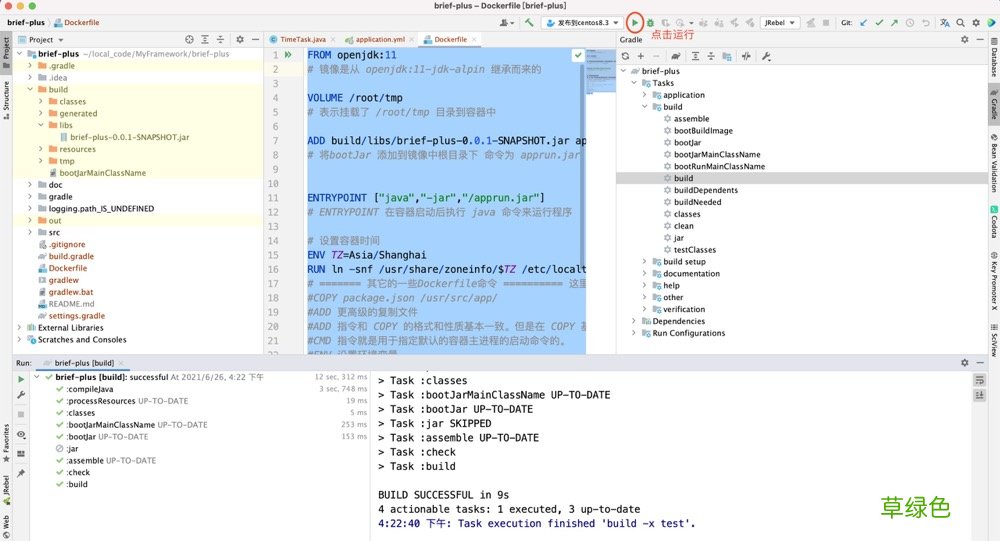
Task: Hide the Run tool window minimize icon
Action: coord(980,362)
